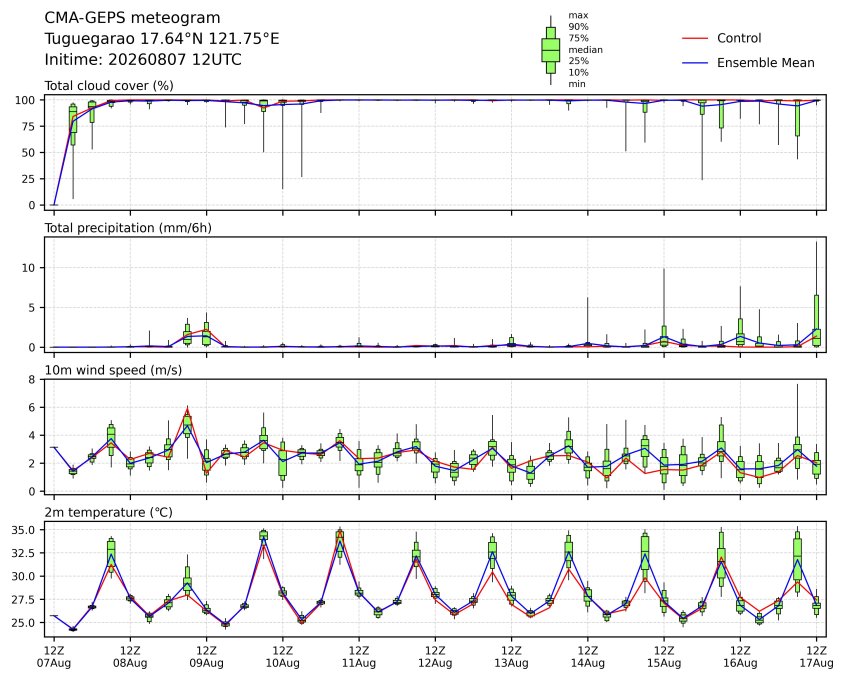Click the '6' wind speed axis value

coord(32,408)
